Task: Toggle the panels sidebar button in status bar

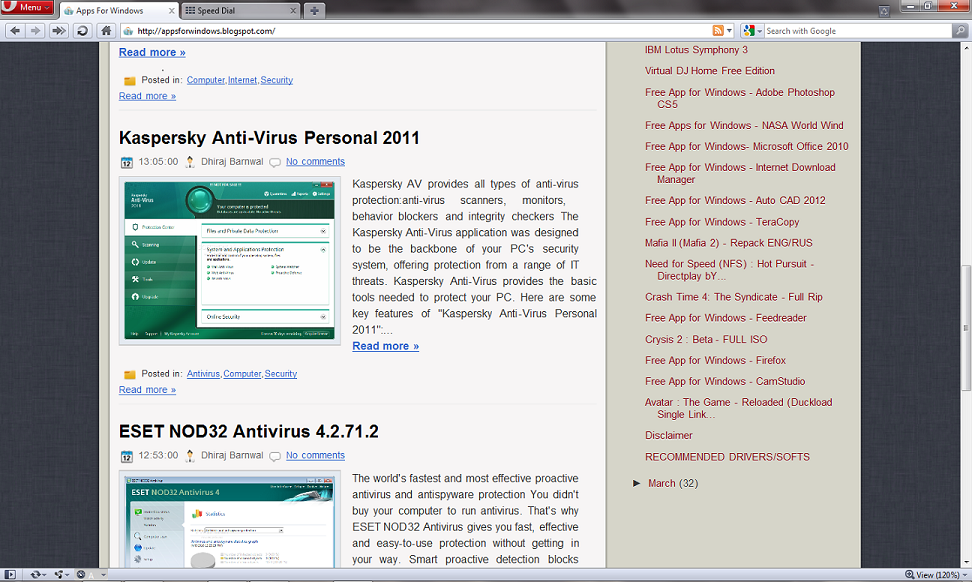Action: pos(10,575)
